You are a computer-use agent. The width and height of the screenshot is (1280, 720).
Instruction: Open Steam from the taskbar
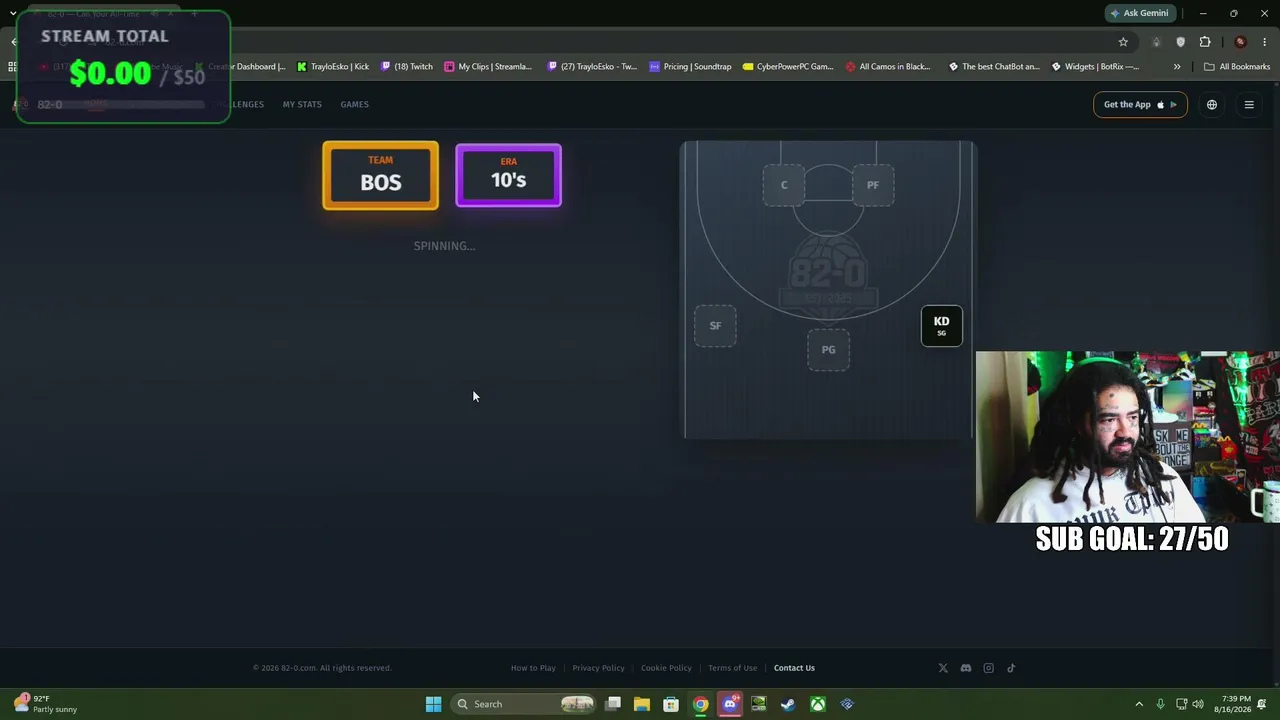(x=788, y=704)
